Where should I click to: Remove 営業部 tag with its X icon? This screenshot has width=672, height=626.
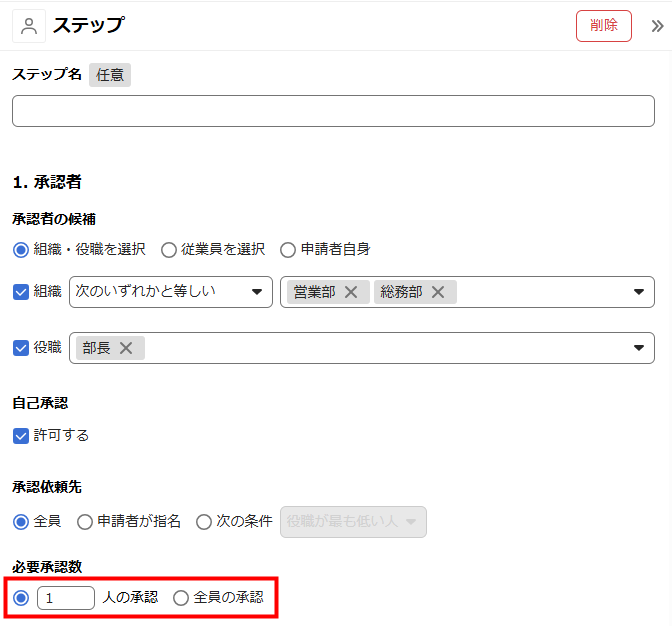tap(351, 292)
